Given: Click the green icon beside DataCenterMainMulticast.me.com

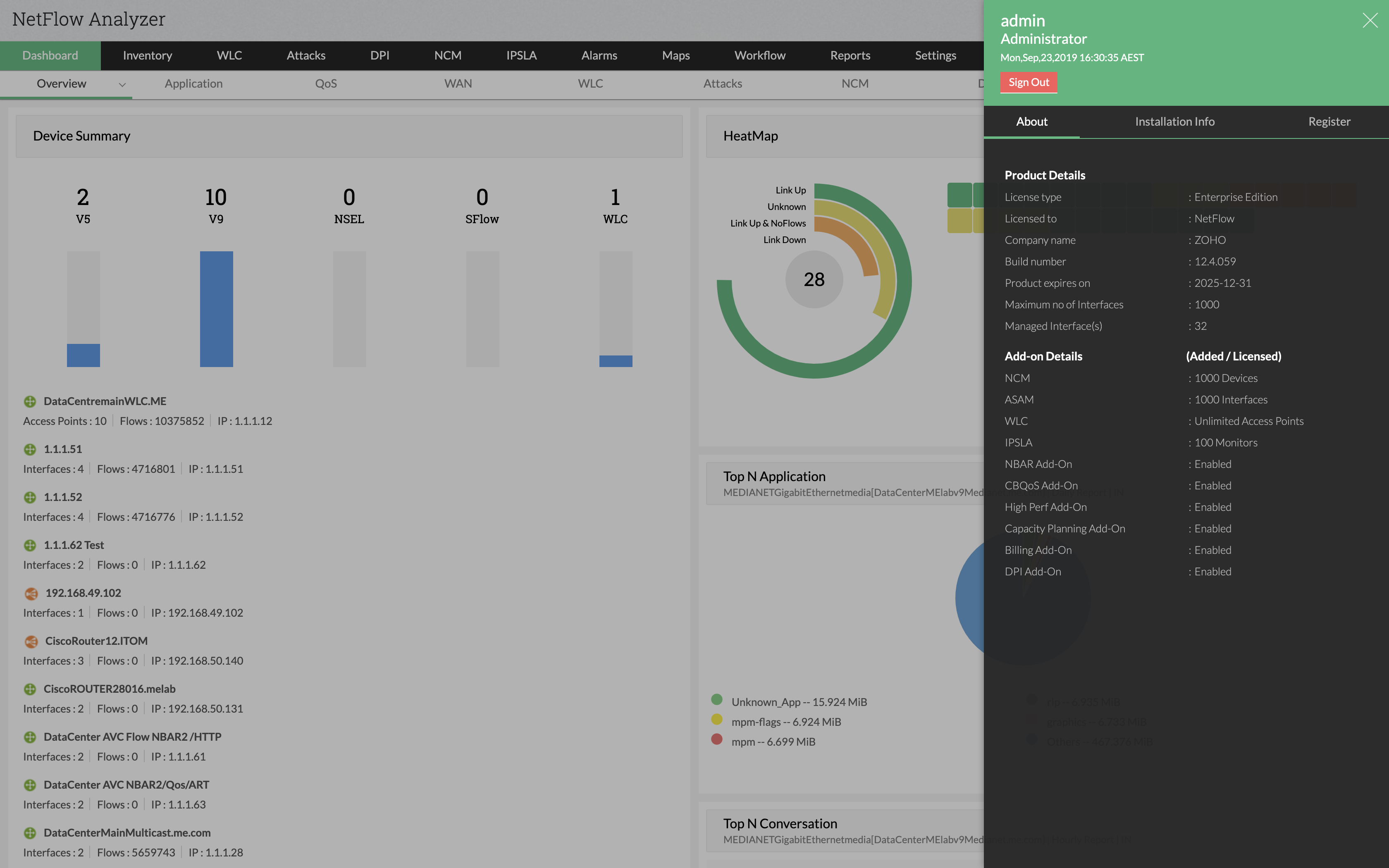Looking at the screenshot, I should tap(31, 833).
